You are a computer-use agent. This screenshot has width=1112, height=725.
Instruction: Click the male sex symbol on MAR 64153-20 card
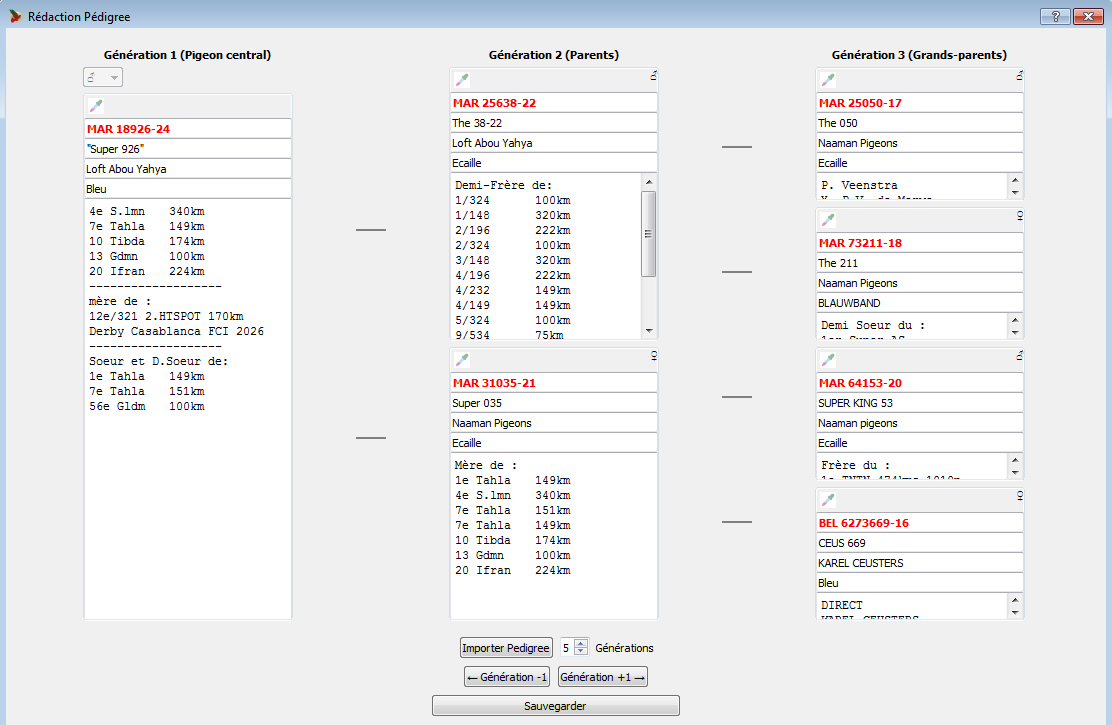click(1020, 355)
